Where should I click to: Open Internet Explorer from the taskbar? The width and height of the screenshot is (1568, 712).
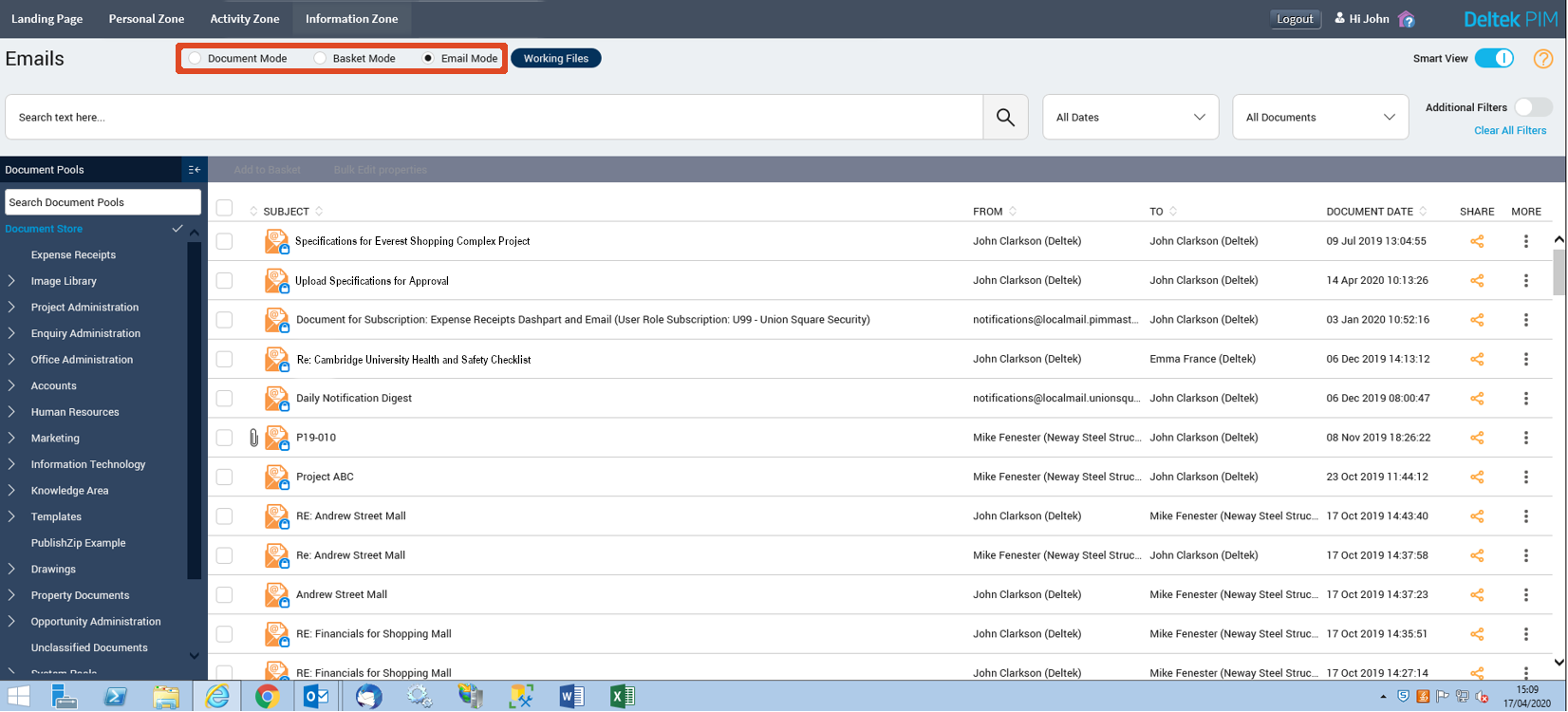[217, 697]
